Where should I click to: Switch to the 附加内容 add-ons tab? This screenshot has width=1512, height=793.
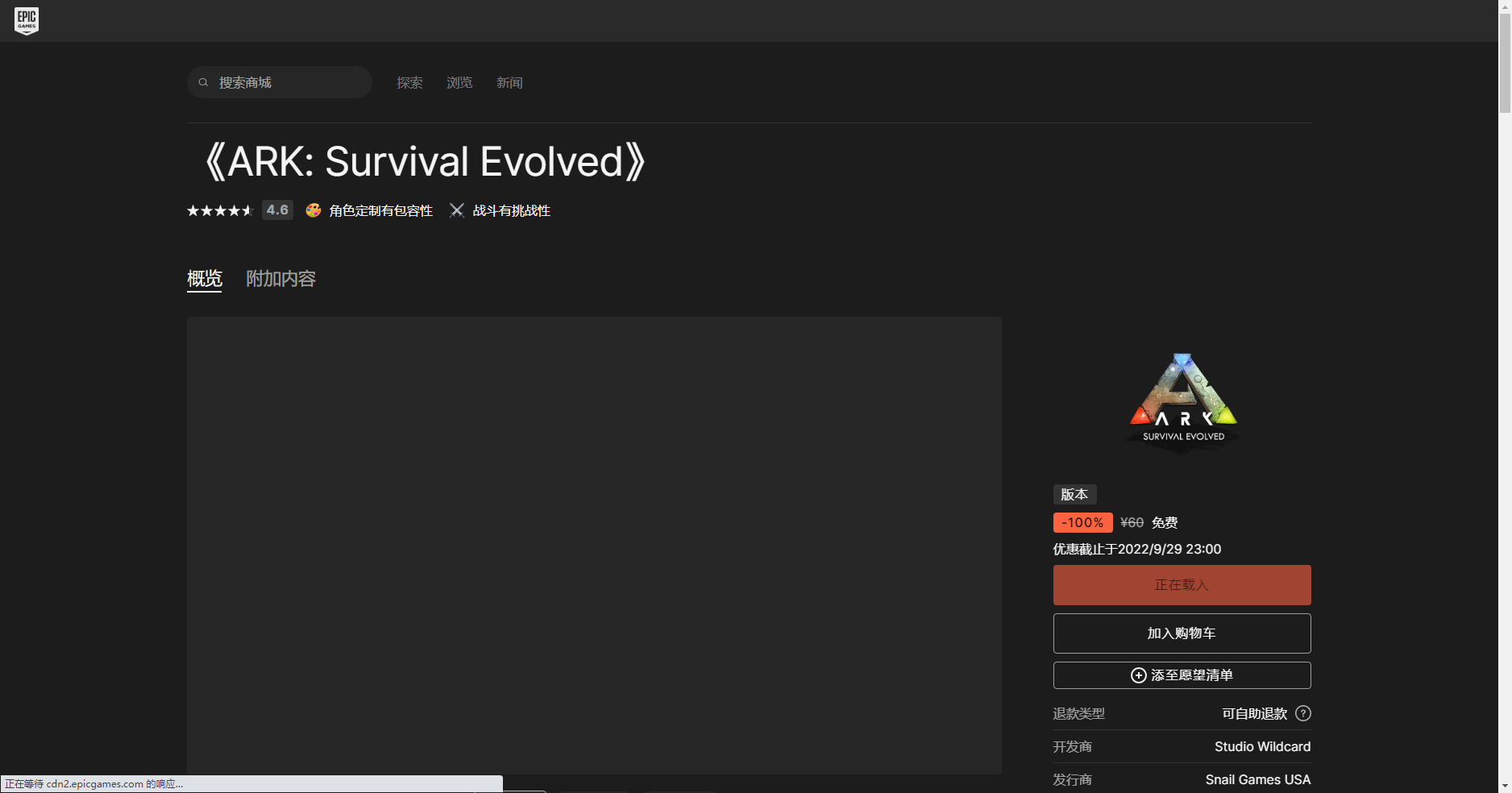tap(280, 279)
